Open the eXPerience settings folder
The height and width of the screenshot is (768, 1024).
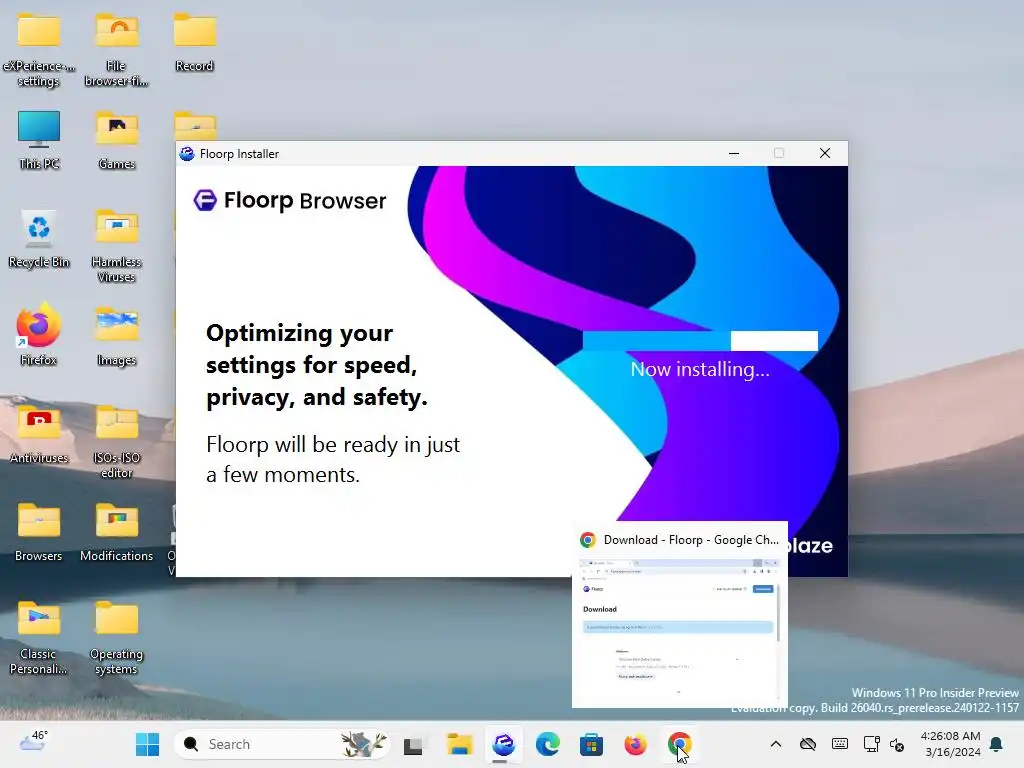point(39,51)
